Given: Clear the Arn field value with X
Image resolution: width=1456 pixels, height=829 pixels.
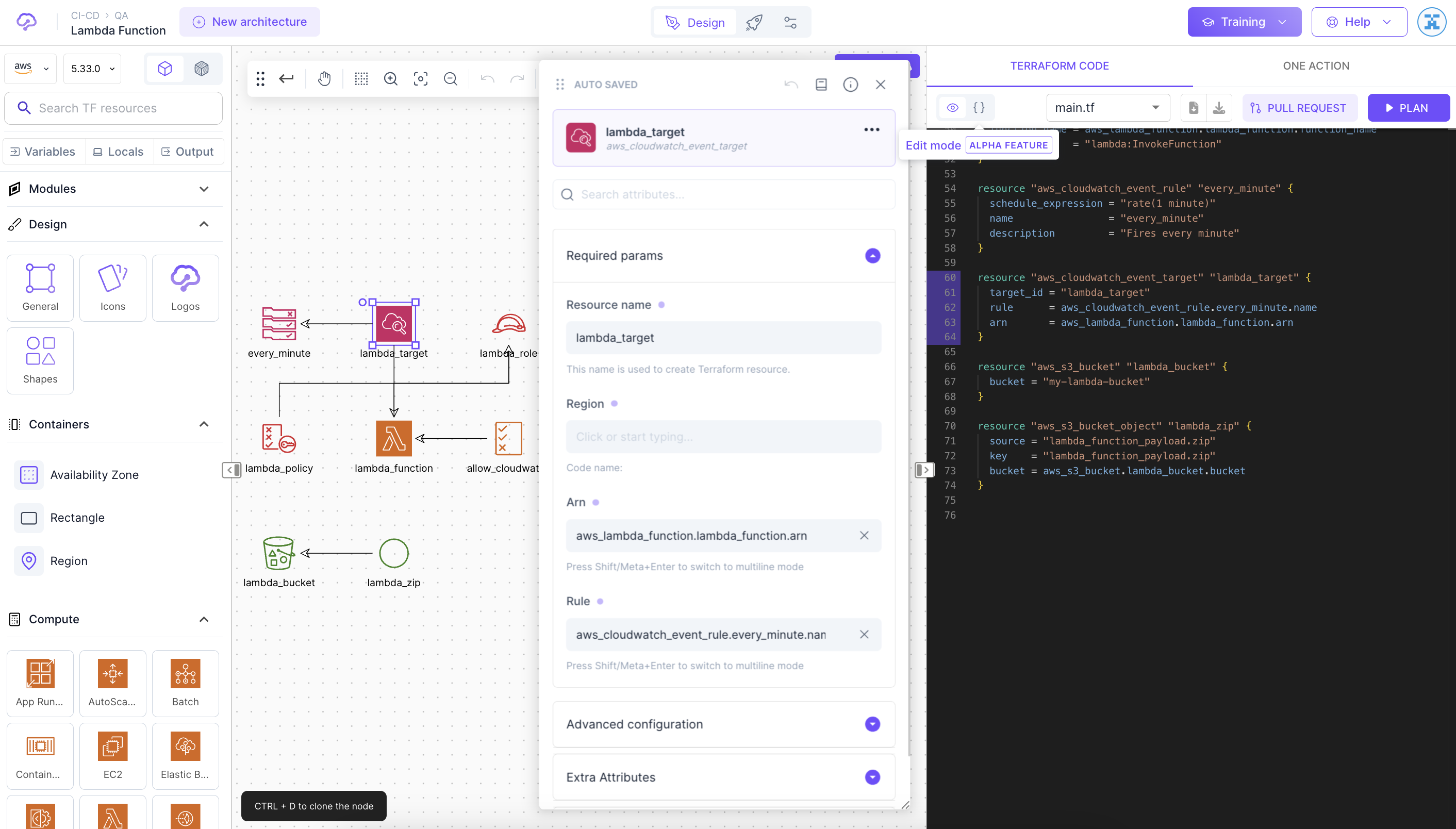Looking at the screenshot, I should 864,535.
